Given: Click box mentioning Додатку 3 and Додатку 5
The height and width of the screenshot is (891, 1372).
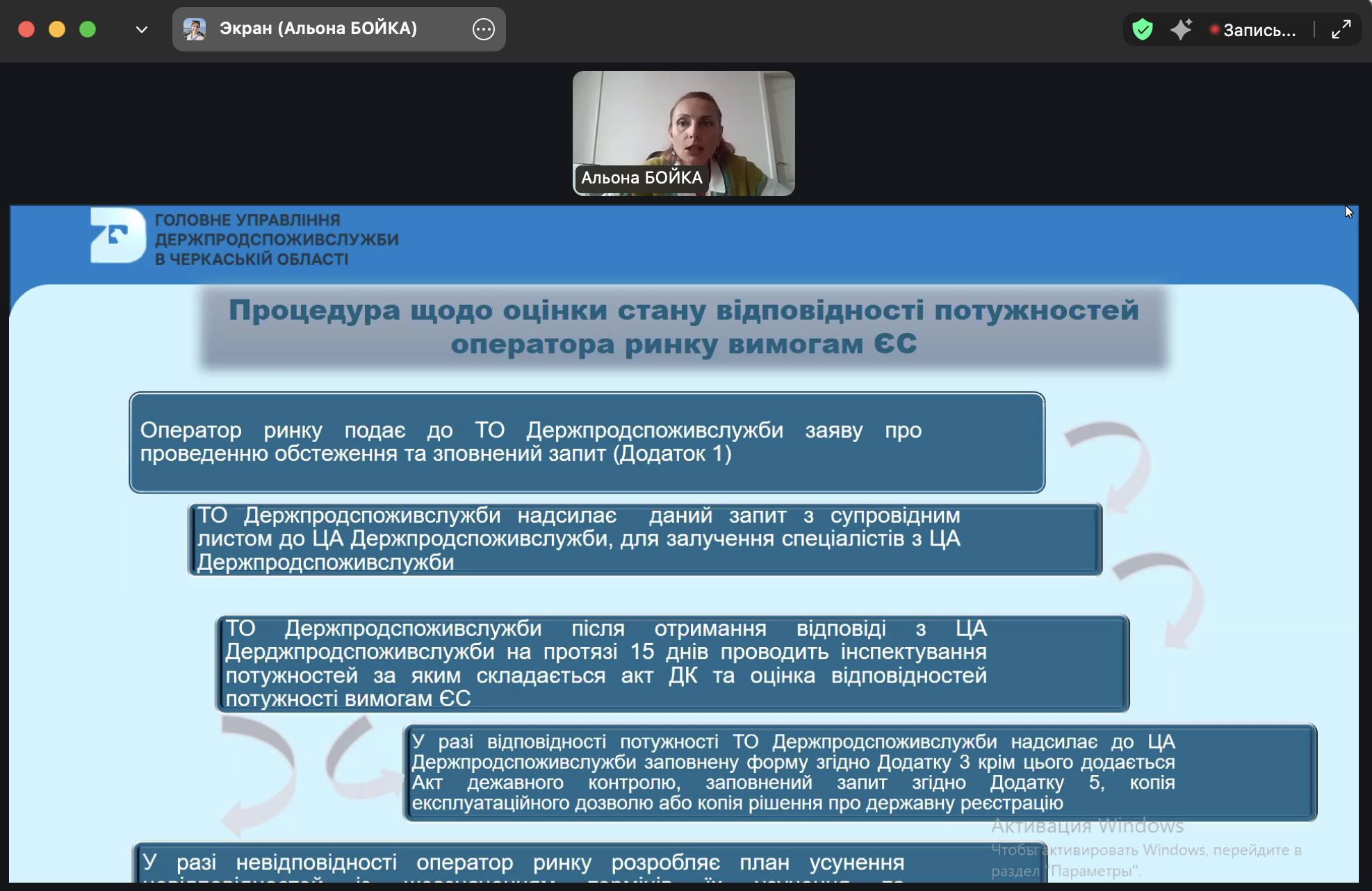Looking at the screenshot, I should coord(860,772).
